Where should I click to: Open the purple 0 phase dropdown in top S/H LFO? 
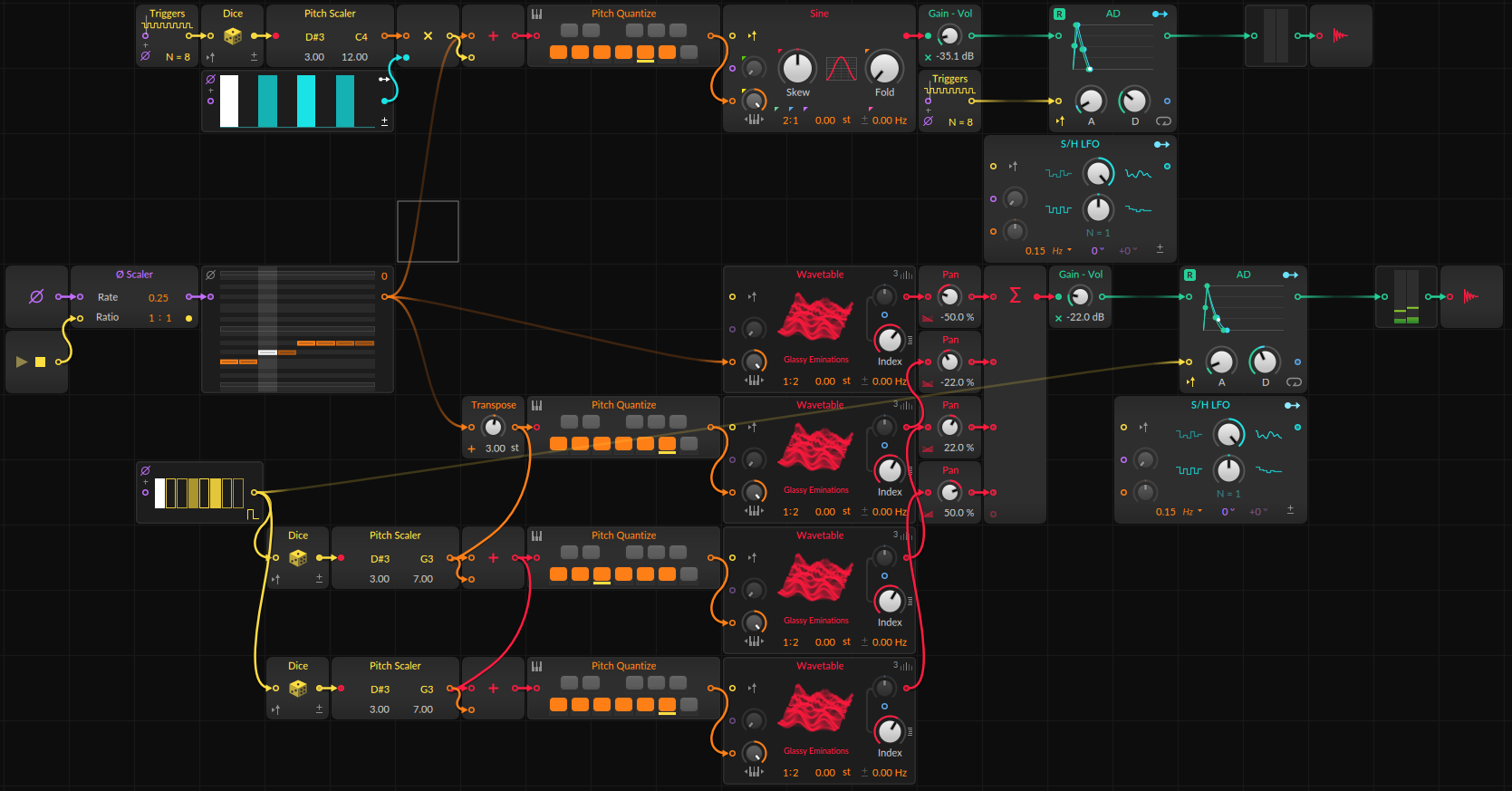coord(1097,251)
